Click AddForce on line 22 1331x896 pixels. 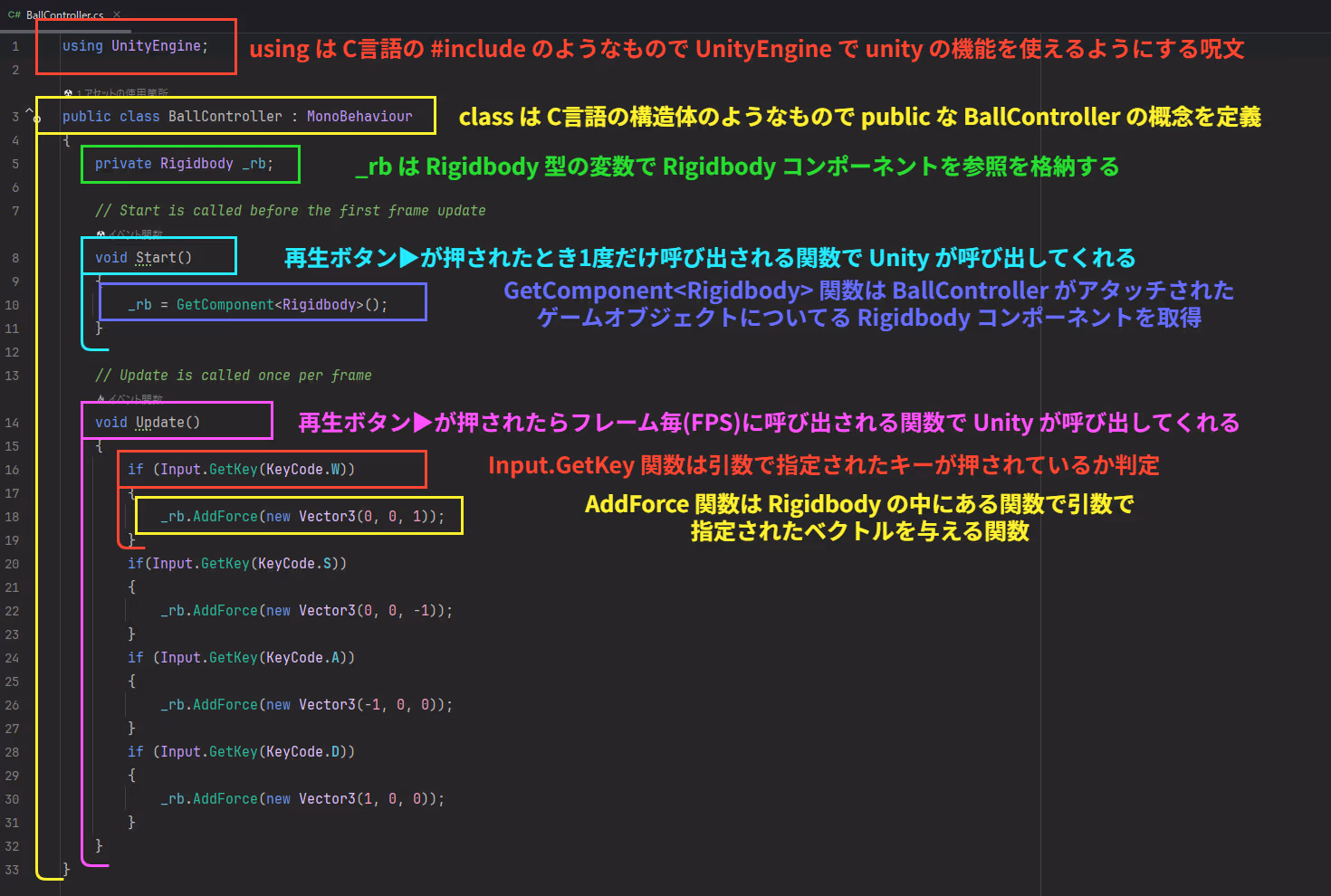pyautogui.click(x=225, y=611)
